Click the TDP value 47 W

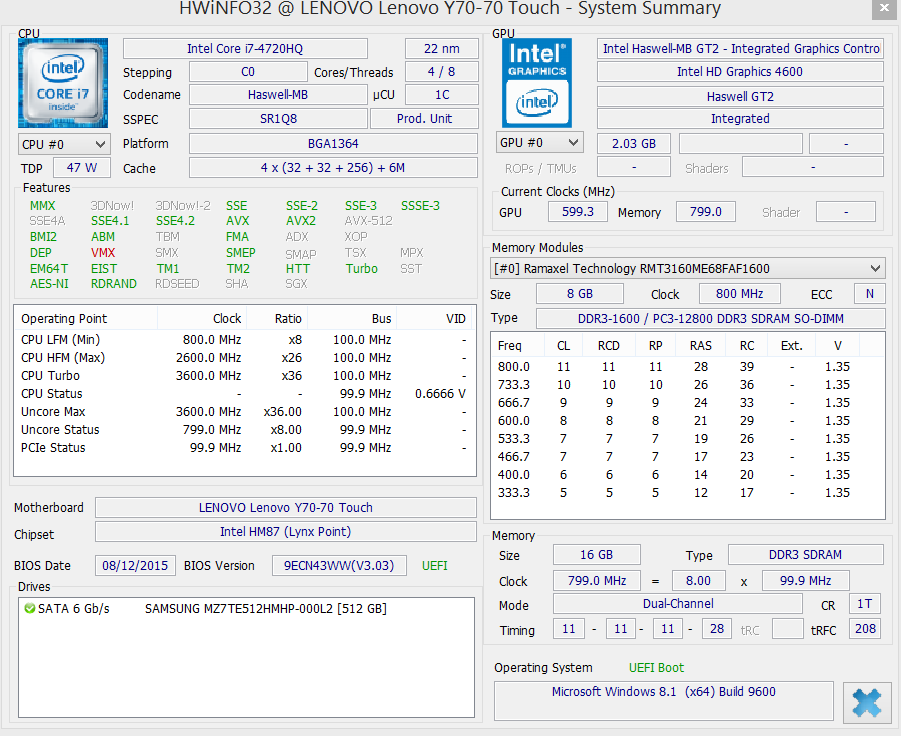click(x=82, y=168)
